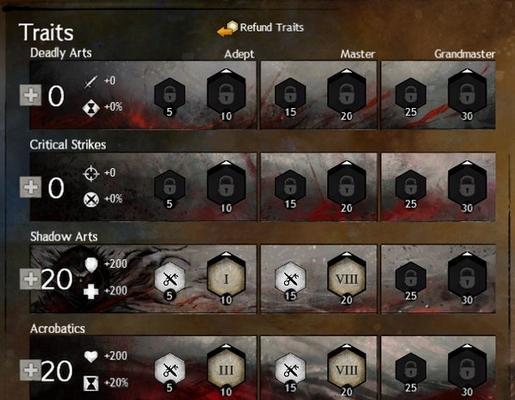Click the Deadly Arts sword power stat icon
Screen dimensions: 515x400
[x=91, y=81]
